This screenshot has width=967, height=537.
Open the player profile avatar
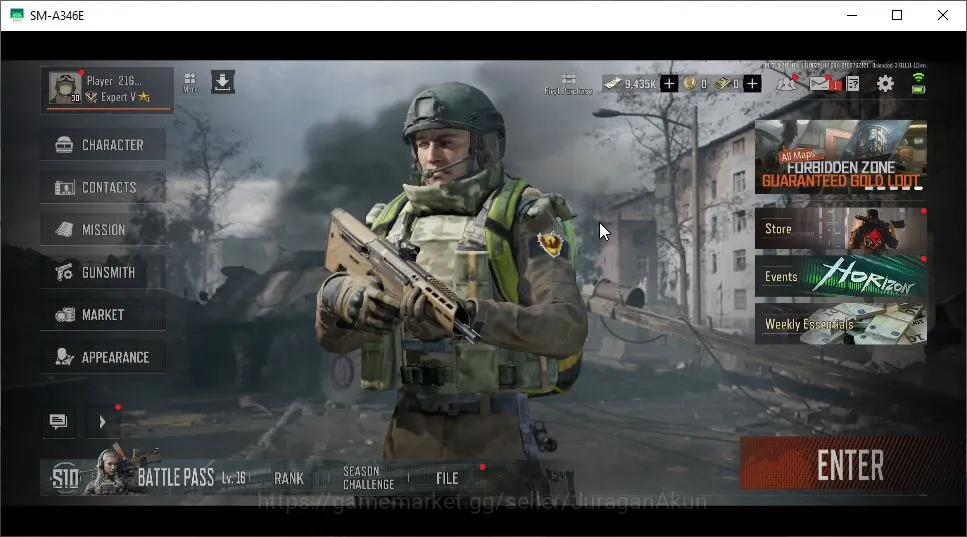pyautogui.click(x=65, y=88)
